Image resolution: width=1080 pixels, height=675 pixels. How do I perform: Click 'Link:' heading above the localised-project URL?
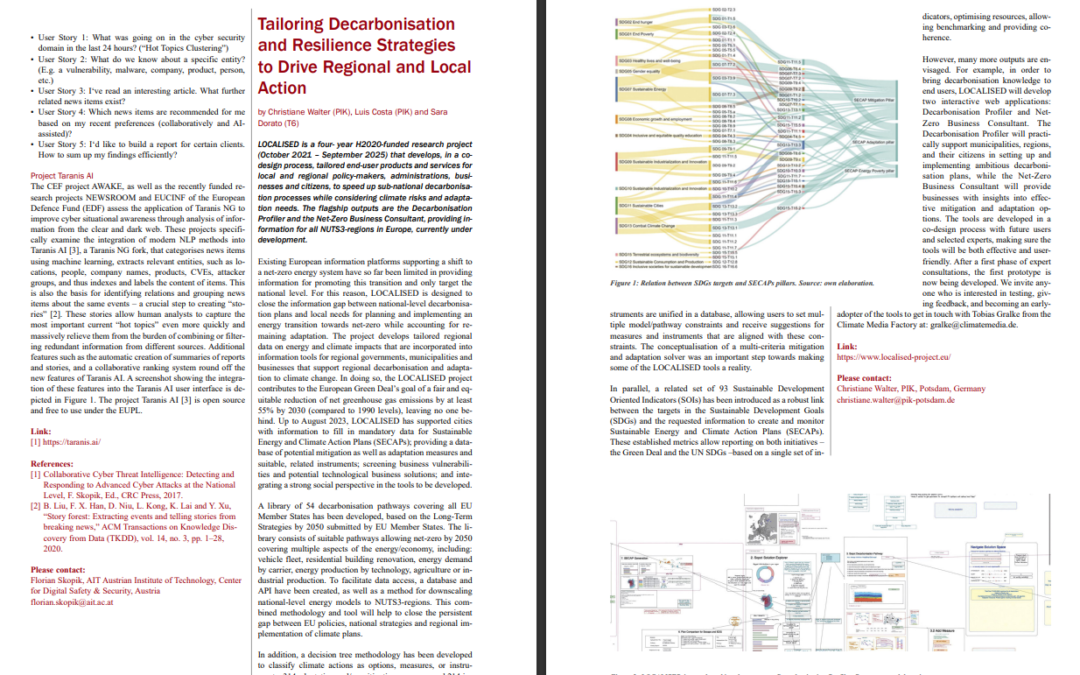coord(847,347)
